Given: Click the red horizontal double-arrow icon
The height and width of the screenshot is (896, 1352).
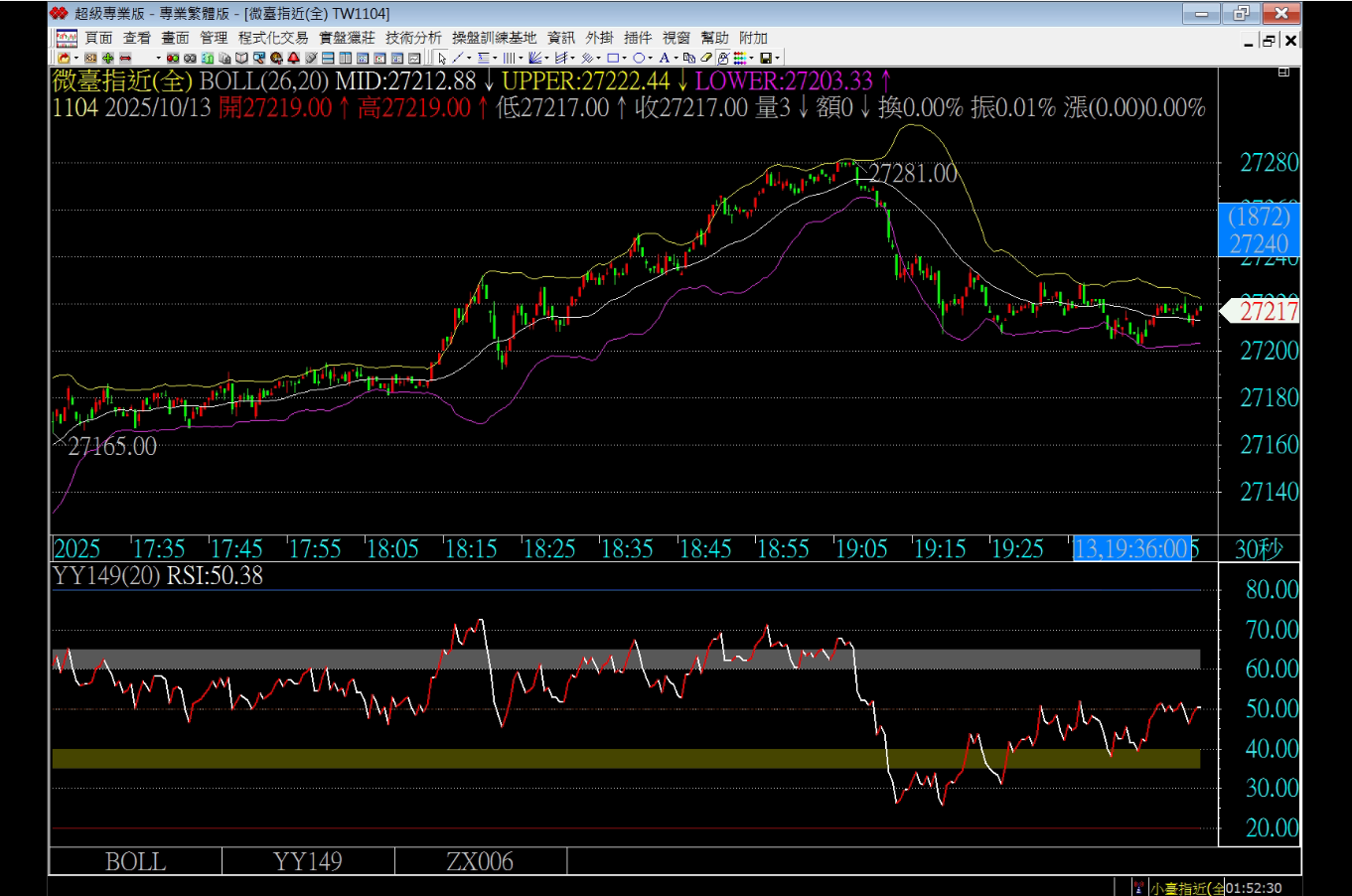Looking at the screenshot, I should [125, 58].
